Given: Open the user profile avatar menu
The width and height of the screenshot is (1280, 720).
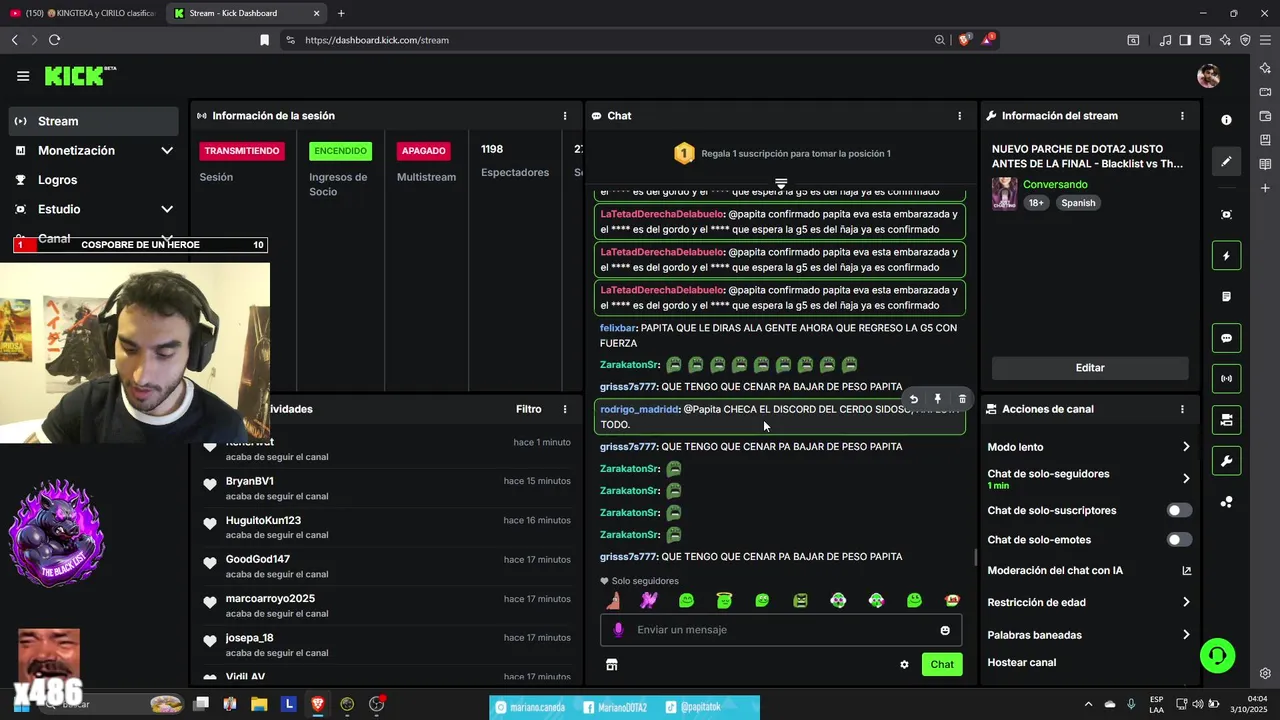Looking at the screenshot, I should click(1208, 76).
